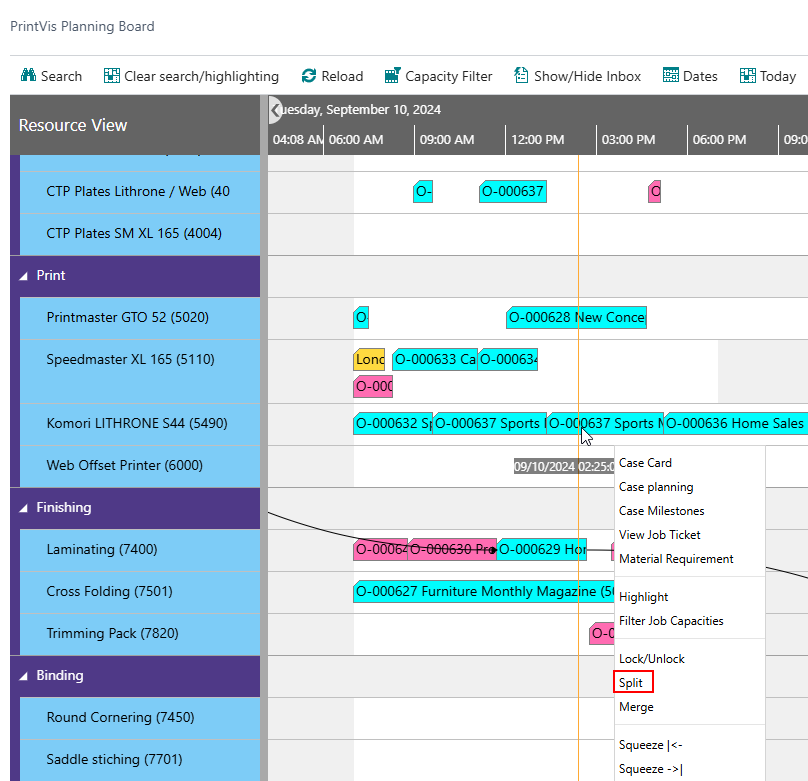Select Trimming Pack (7820) resource row
808x781 pixels.
140,634
